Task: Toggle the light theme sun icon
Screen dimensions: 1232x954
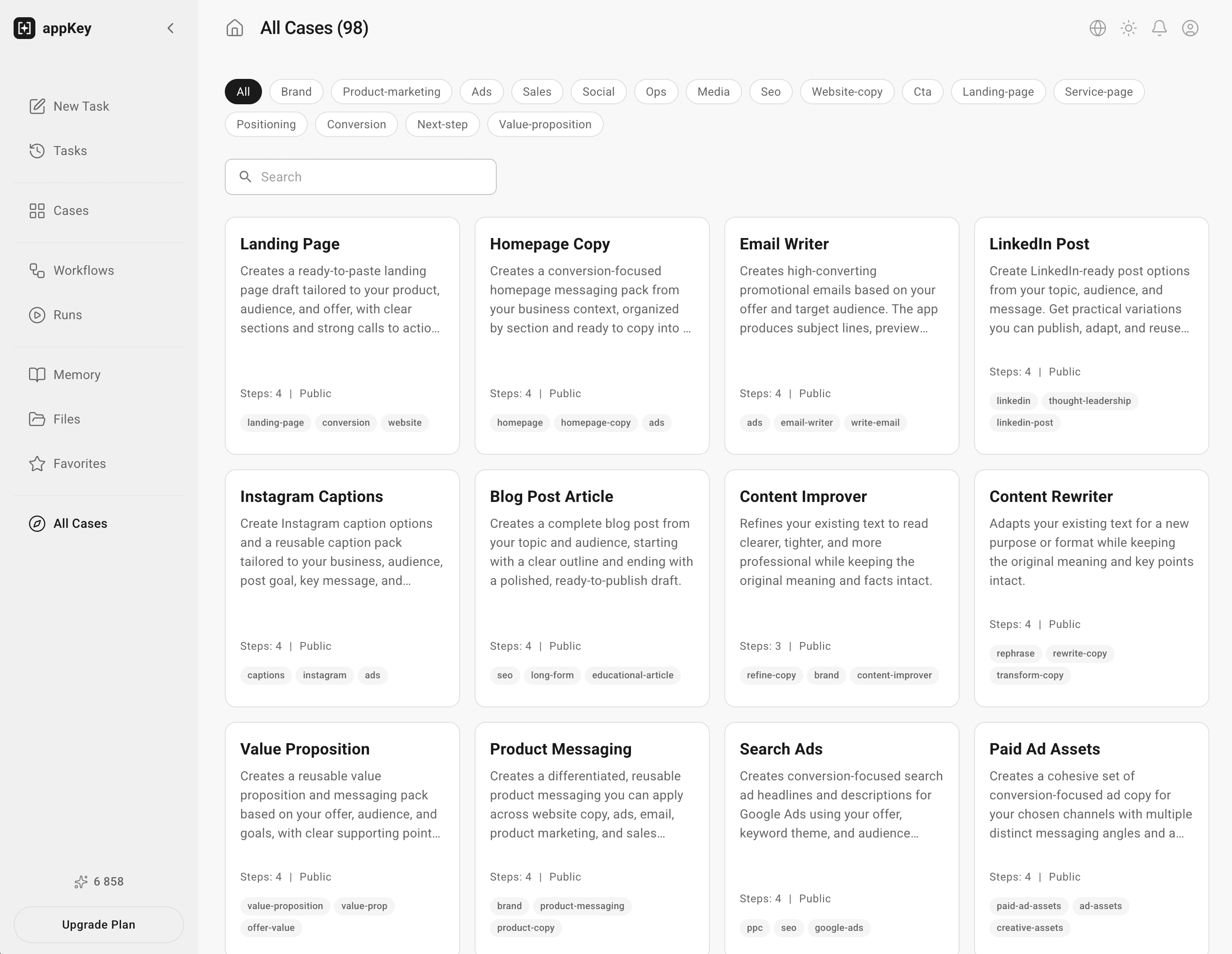Action: coord(1128,28)
